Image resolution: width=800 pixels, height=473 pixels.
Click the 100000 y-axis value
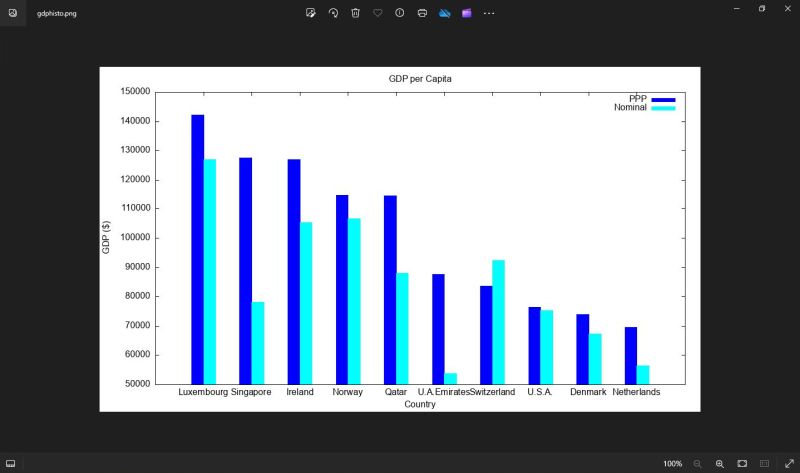[135, 238]
